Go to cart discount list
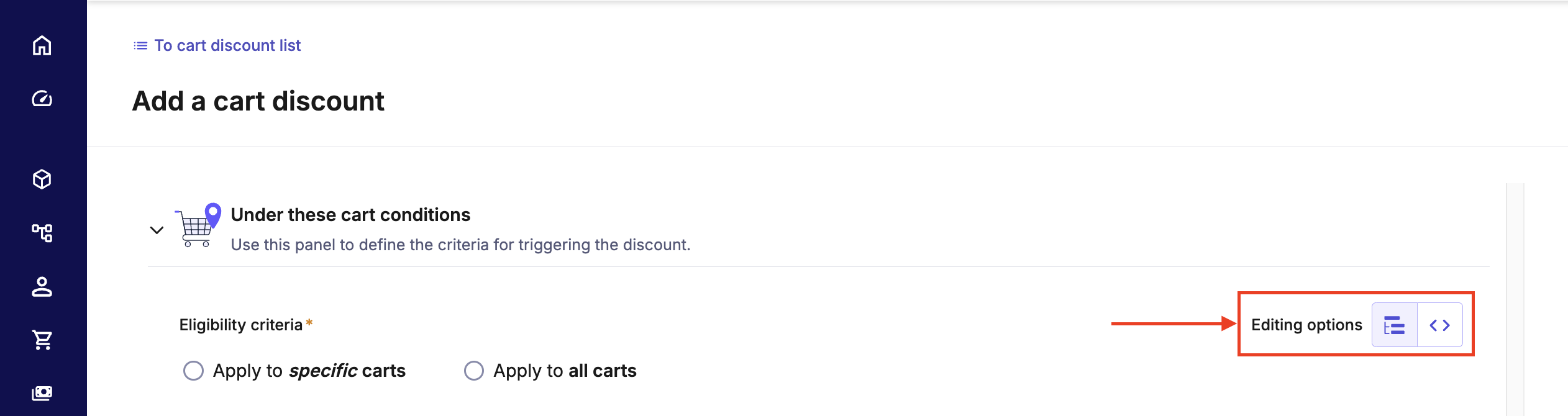Viewport: 1568px width, 416px height. (227, 45)
